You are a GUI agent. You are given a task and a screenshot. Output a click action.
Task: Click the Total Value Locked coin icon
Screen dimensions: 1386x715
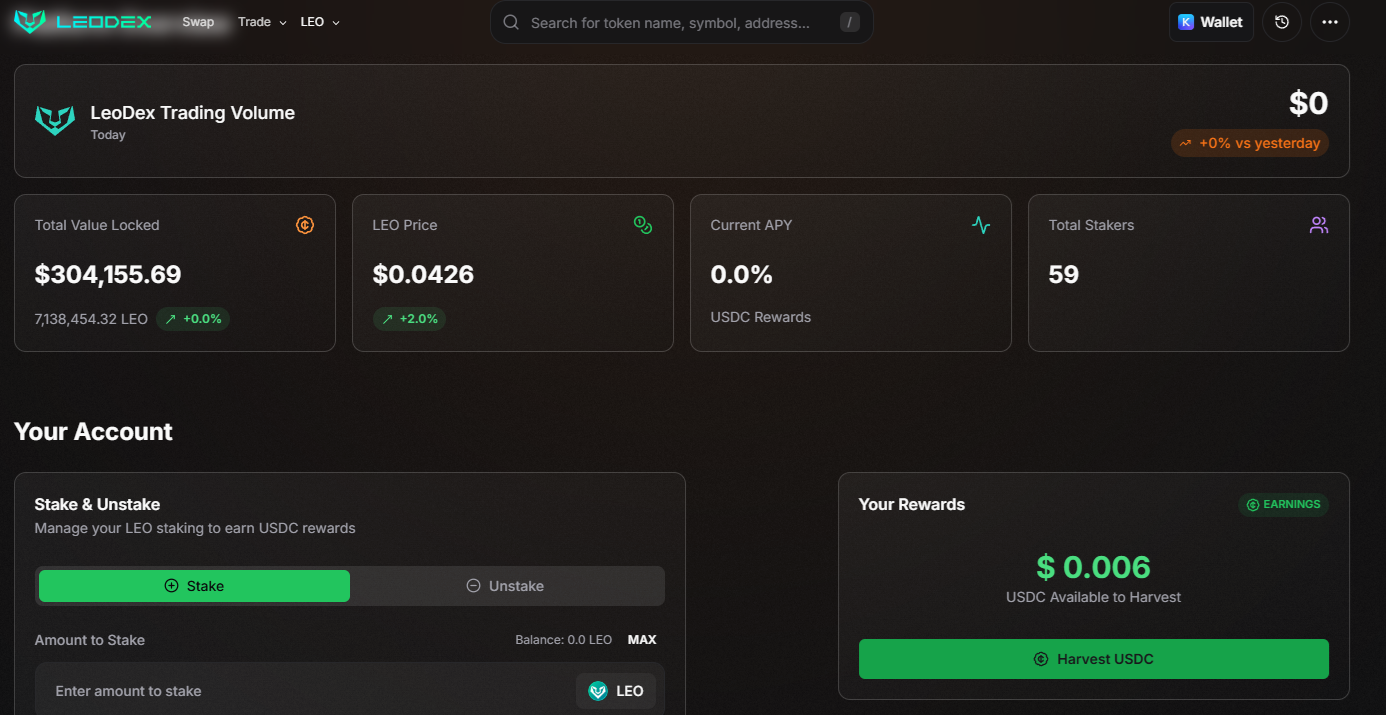click(305, 225)
